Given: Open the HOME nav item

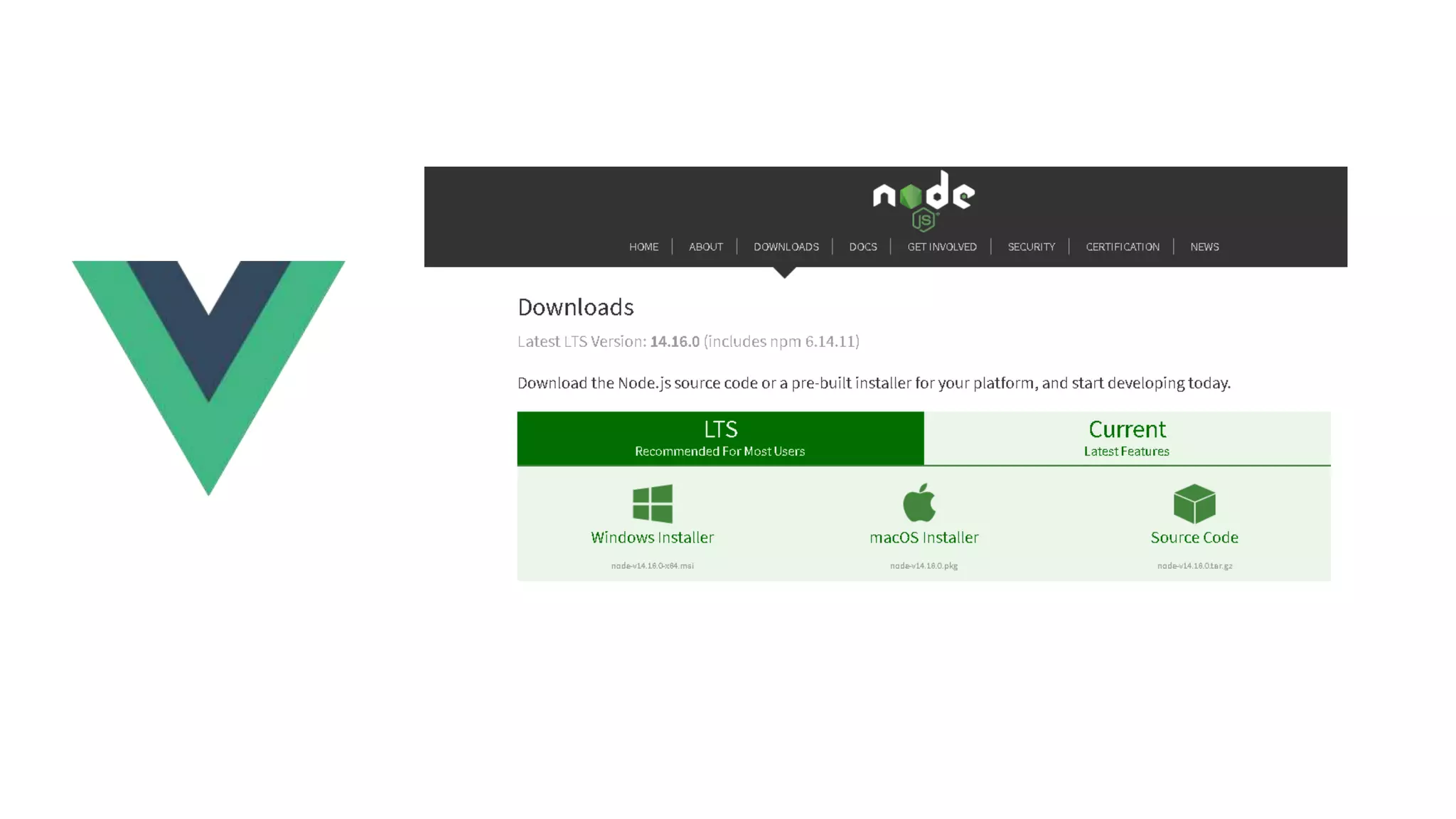Looking at the screenshot, I should click(643, 247).
